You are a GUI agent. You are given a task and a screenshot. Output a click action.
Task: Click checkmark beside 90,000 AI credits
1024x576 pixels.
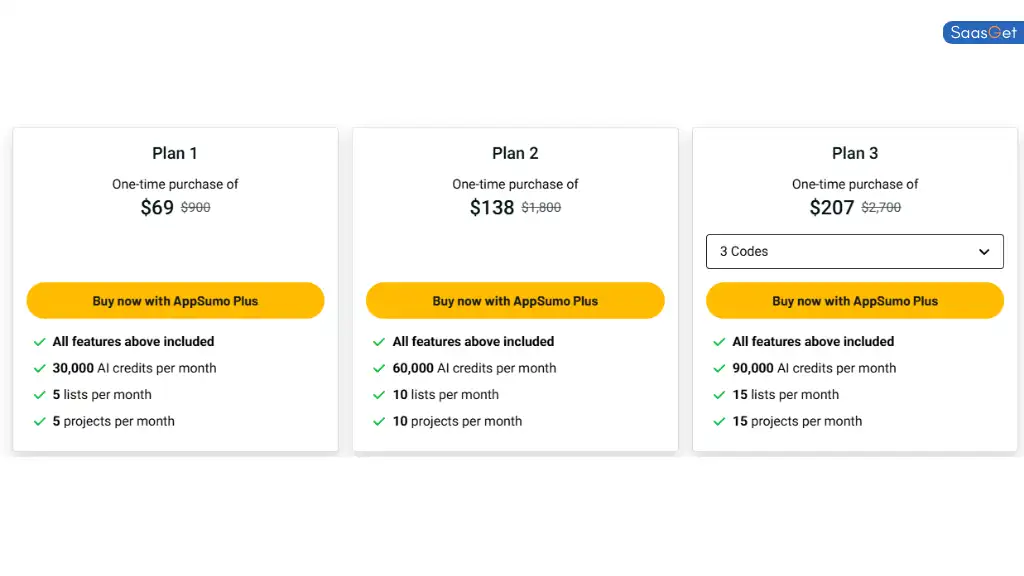pos(719,368)
